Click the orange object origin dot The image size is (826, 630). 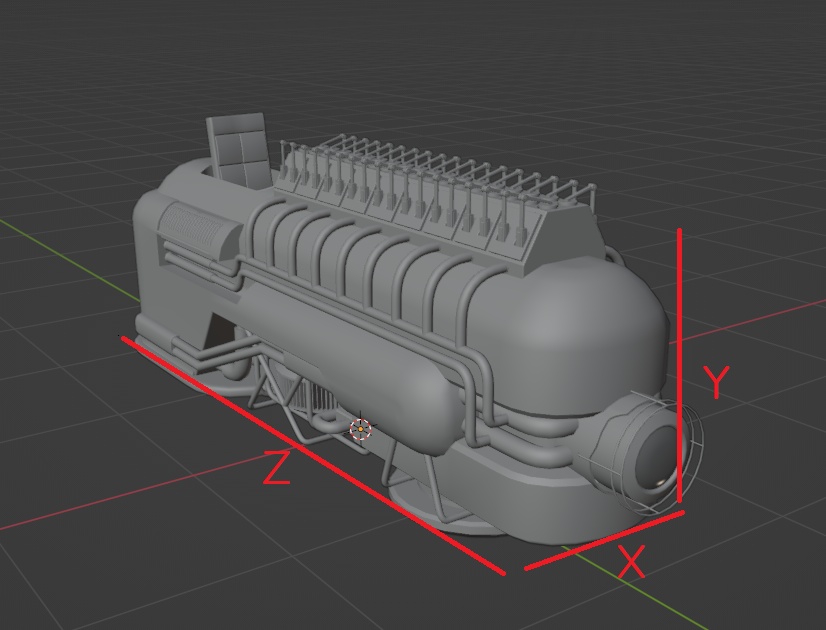click(360, 429)
